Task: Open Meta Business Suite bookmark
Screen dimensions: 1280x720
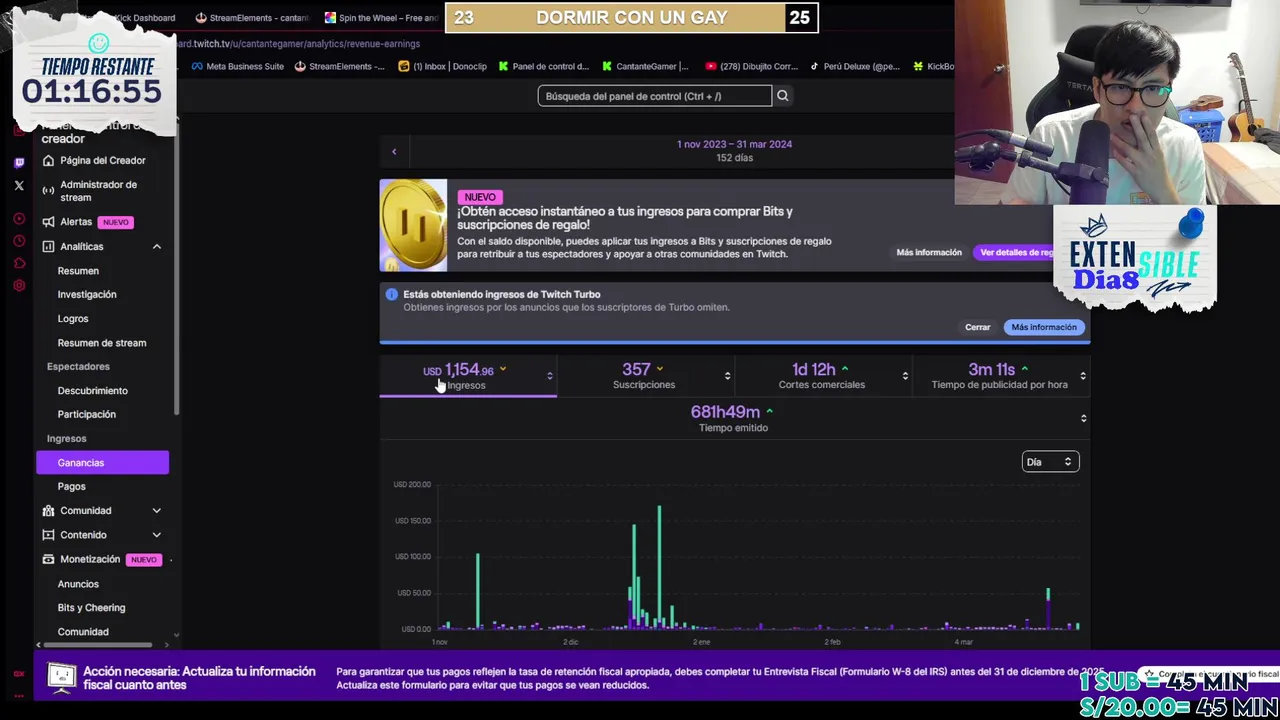Action: [x=238, y=67]
